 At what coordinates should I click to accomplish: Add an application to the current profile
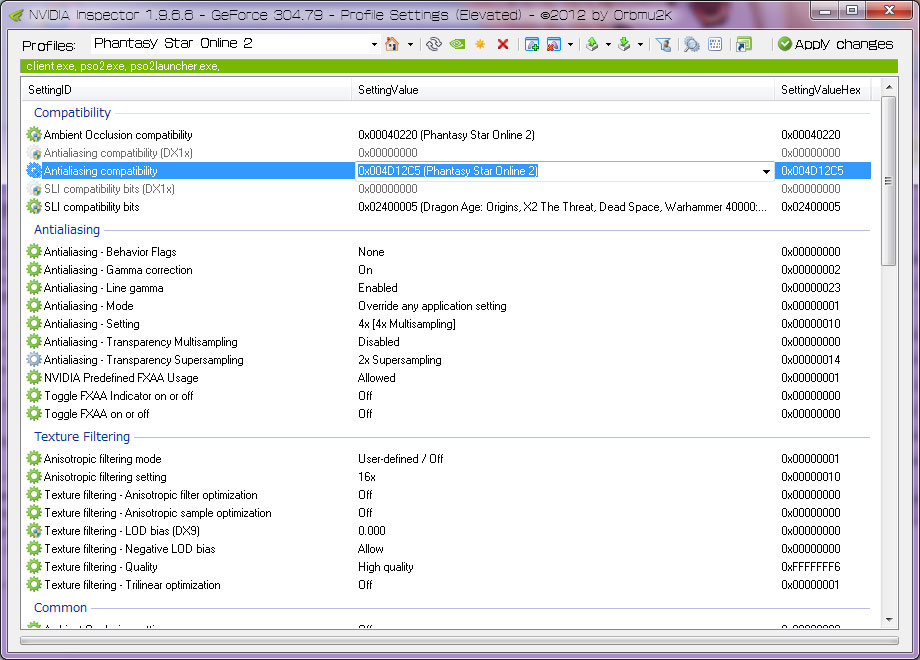(x=532, y=44)
